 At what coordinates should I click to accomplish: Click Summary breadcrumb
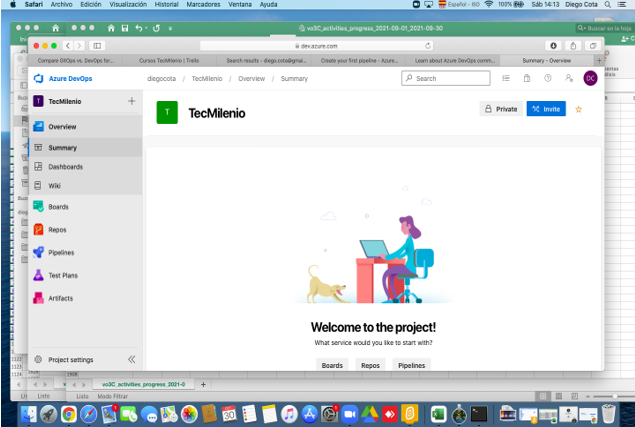(x=294, y=79)
